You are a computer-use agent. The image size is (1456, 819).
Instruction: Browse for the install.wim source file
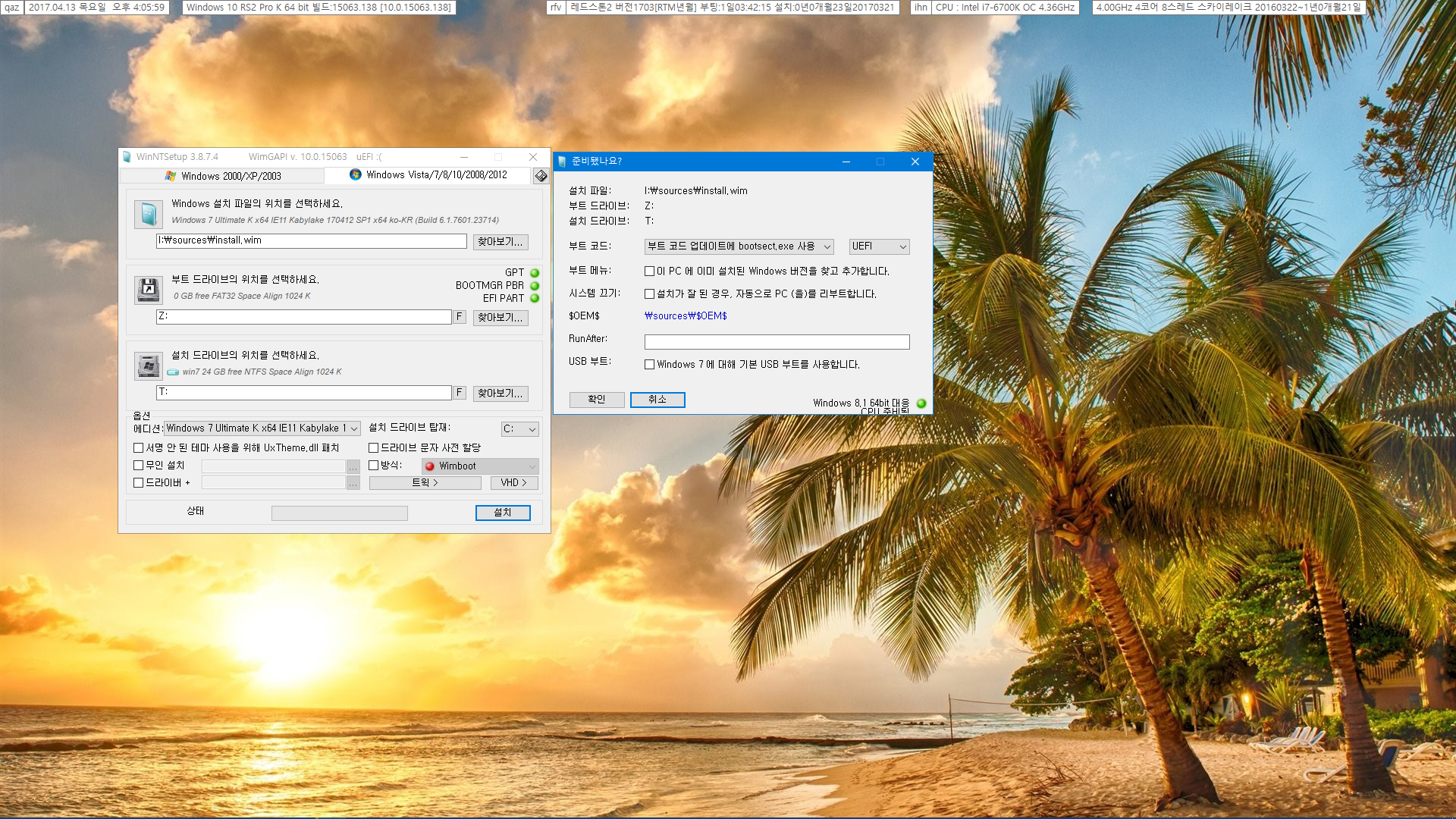(500, 242)
